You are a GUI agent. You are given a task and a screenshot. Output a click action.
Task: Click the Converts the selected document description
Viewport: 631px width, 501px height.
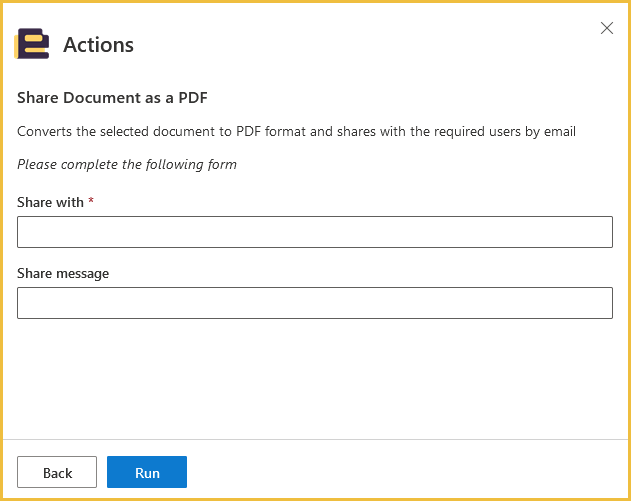(296, 132)
